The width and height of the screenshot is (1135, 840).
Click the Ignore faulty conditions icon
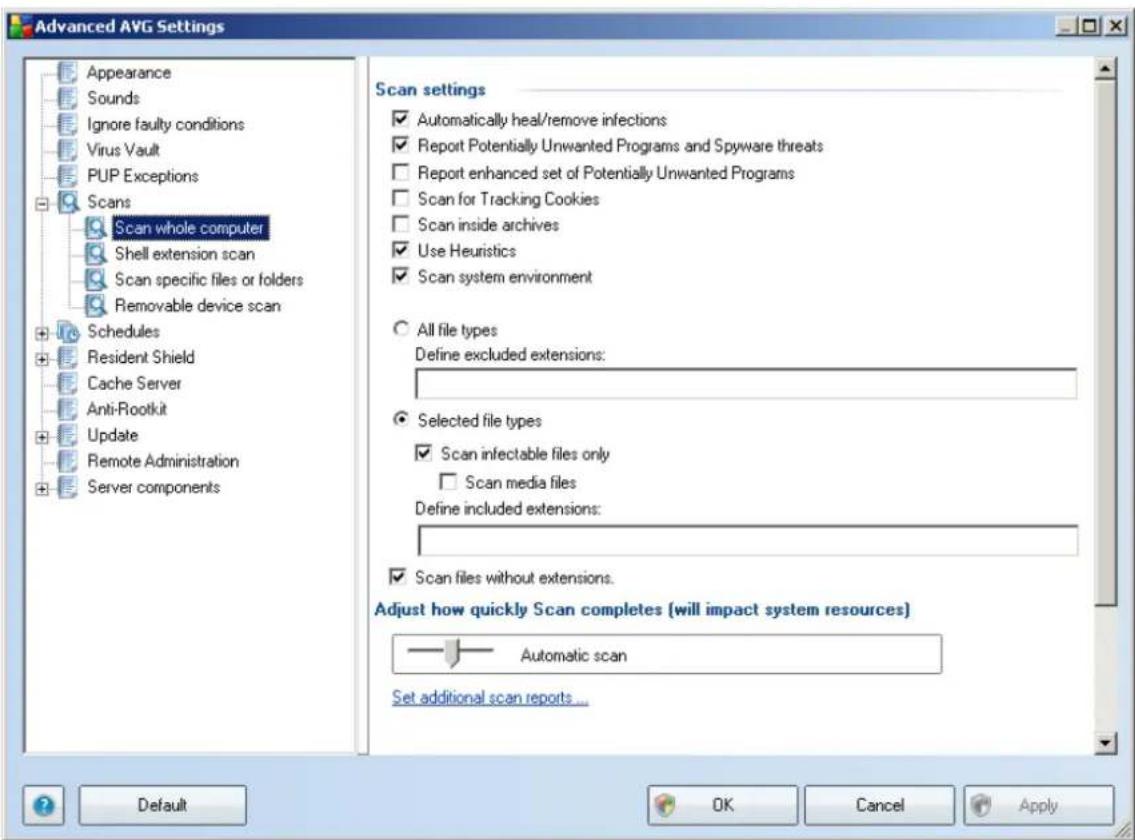click(67, 125)
